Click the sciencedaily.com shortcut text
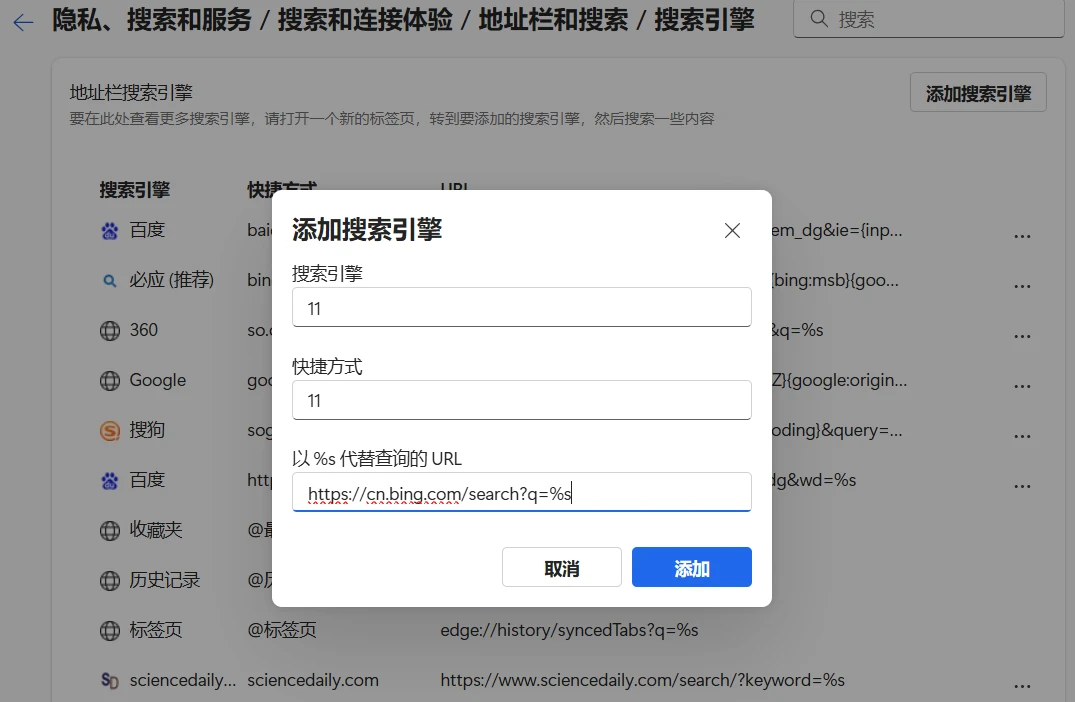Image resolution: width=1075 pixels, height=702 pixels. click(313, 680)
